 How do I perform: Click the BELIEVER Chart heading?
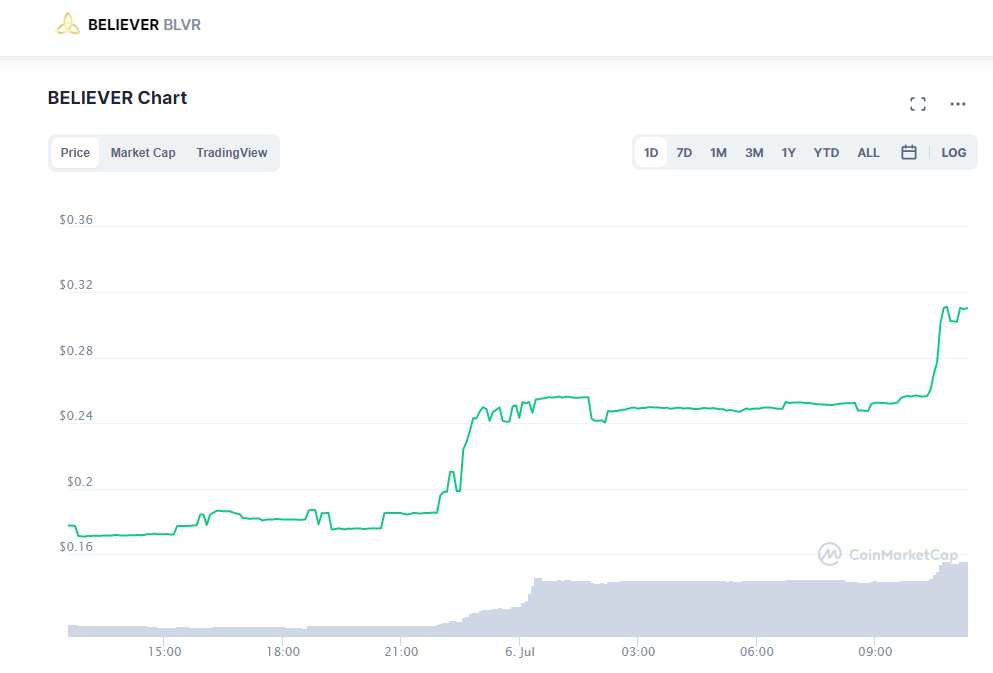[117, 98]
